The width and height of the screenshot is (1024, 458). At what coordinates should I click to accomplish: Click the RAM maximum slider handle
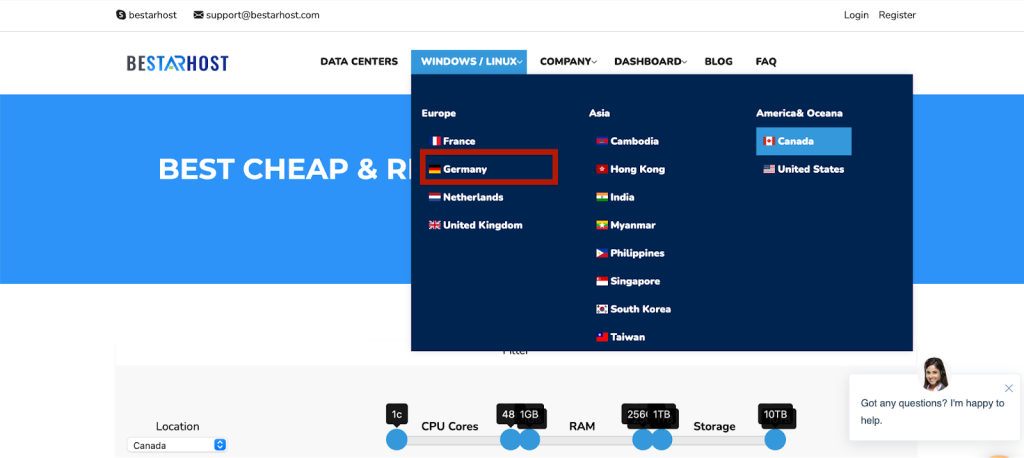pyautogui.click(x=643, y=440)
